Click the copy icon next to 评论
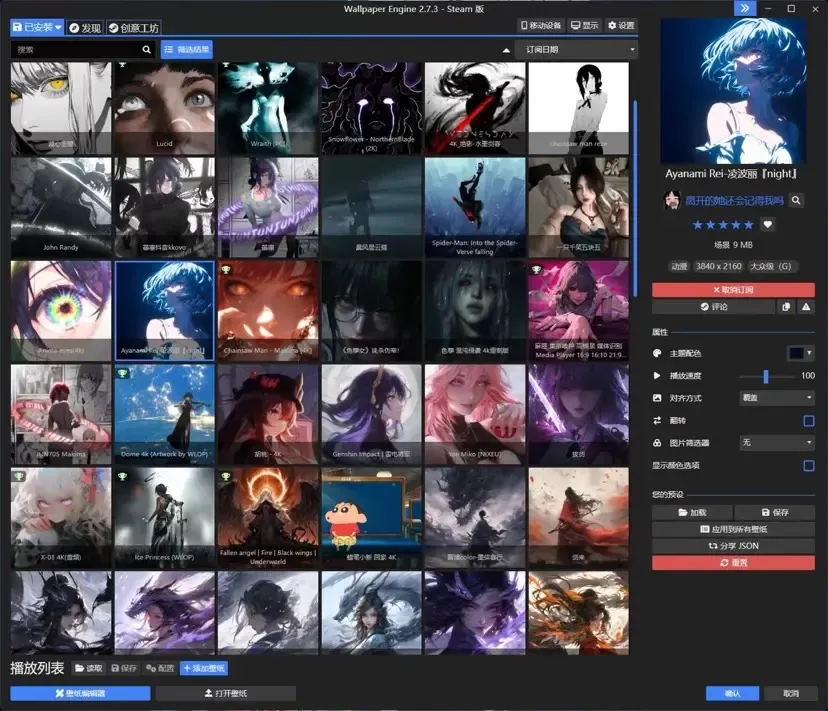 click(x=786, y=307)
